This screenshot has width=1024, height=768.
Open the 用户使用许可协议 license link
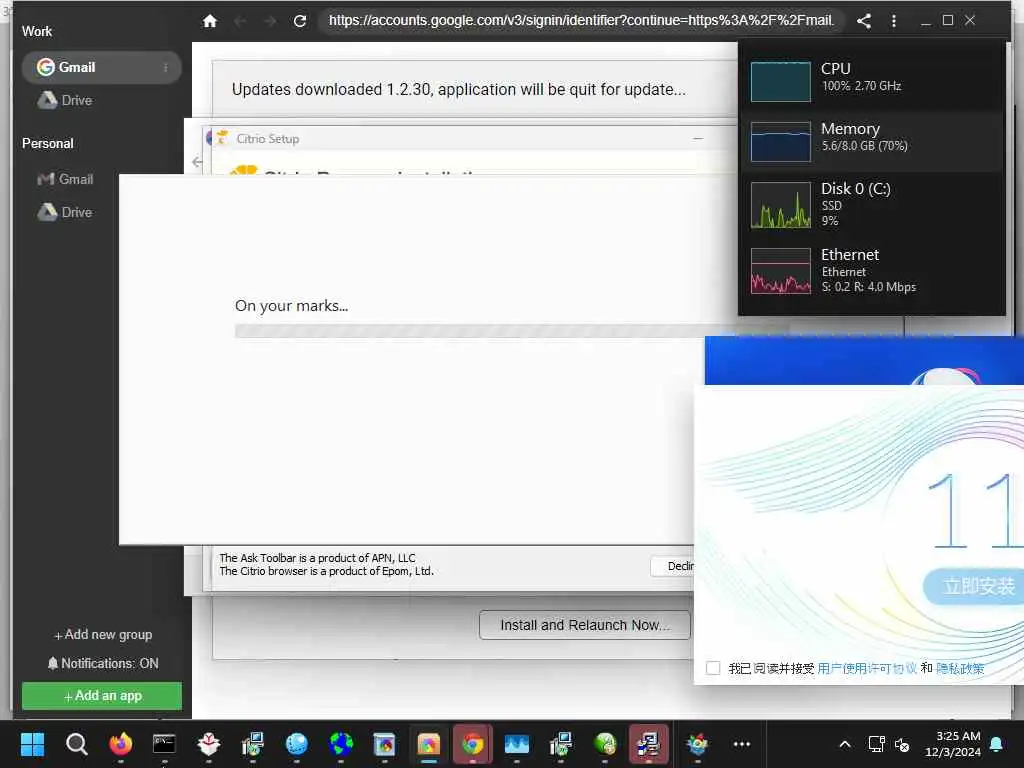(867, 668)
